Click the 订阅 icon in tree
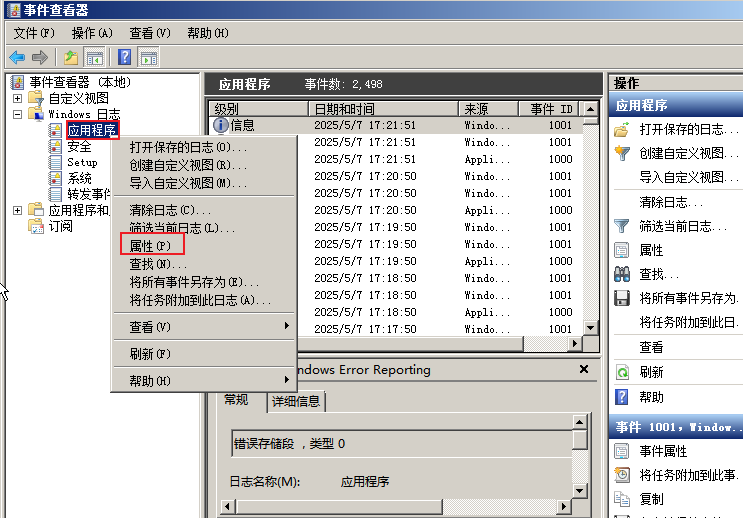This screenshot has width=743, height=518. point(36,227)
